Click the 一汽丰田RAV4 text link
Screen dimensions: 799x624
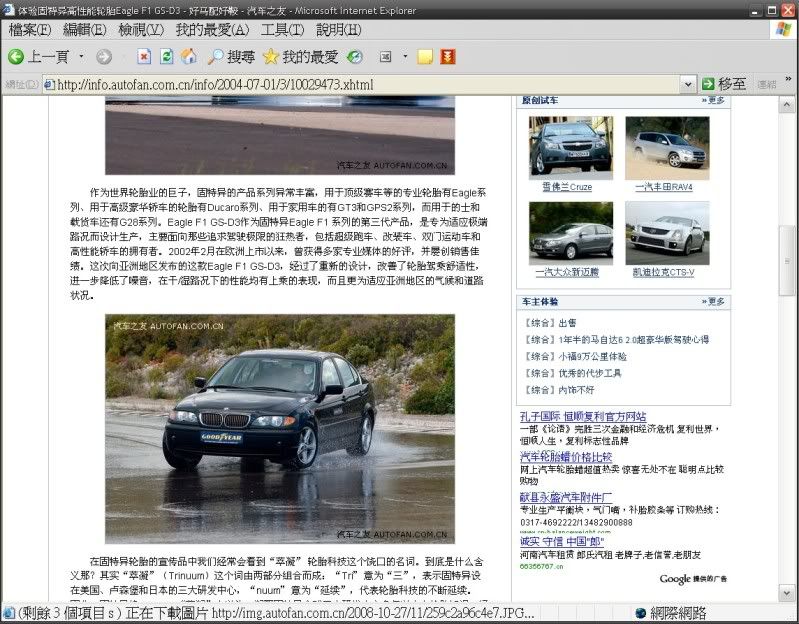664,187
